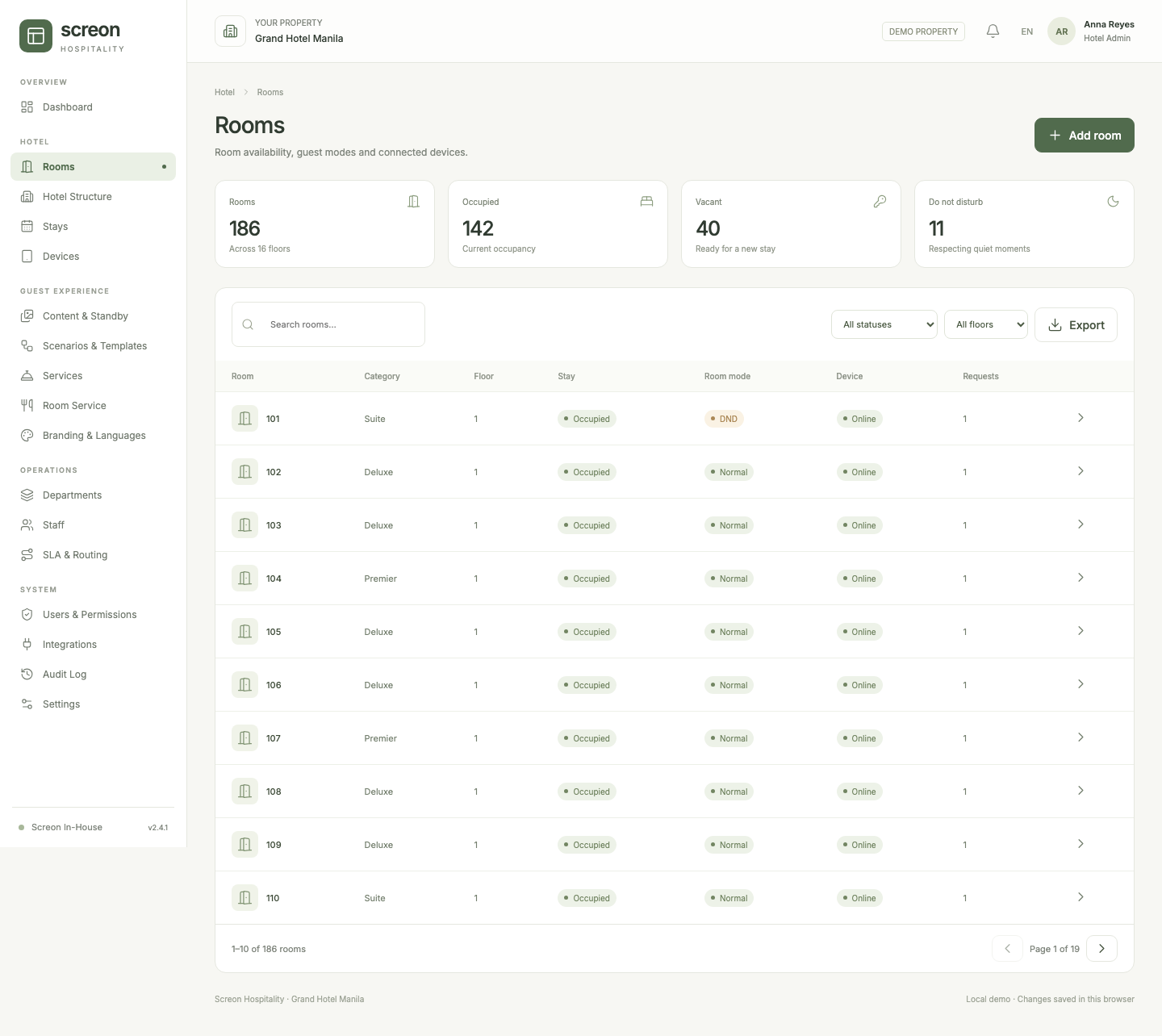The image size is (1162, 1036).
Task: Focus the Search rooms input field
Action: [x=328, y=324]
